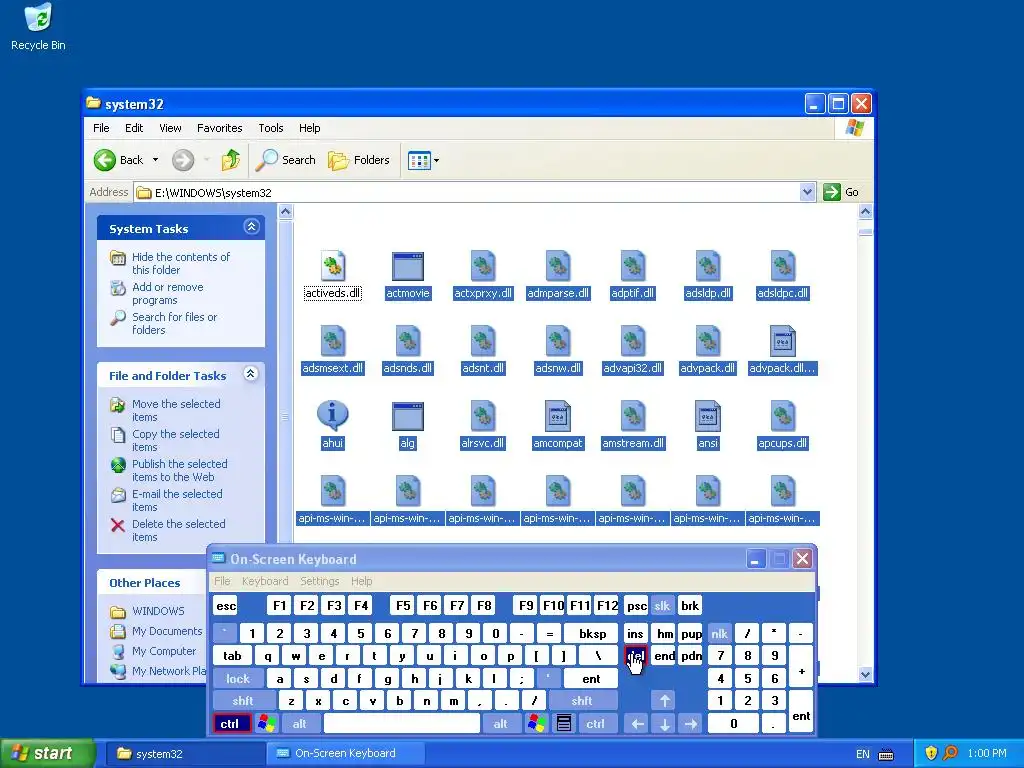Click the Start button

tap(46, 754)
